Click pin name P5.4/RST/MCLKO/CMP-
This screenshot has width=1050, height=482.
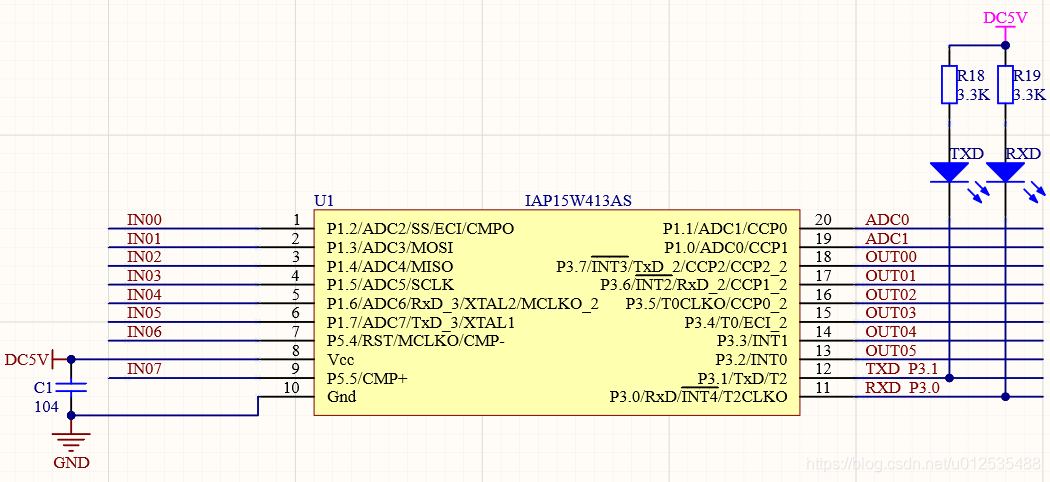416,341
